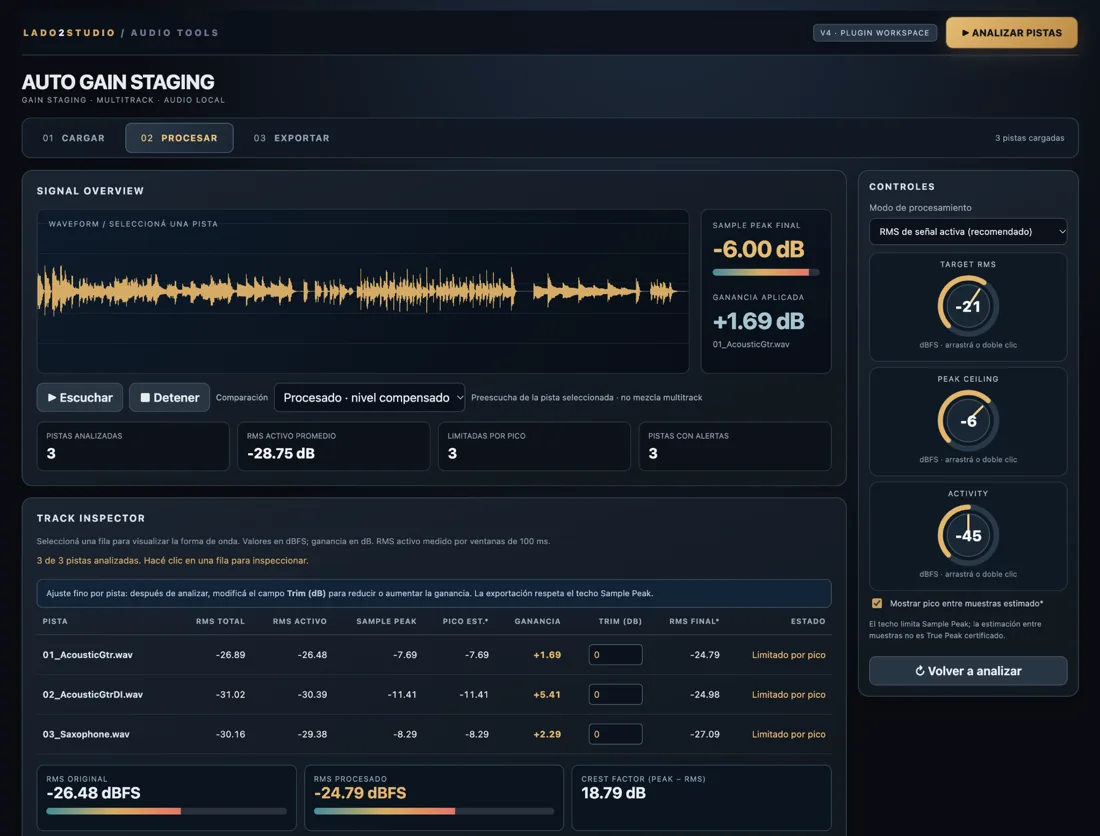This screenshot has width=1100, height=836.
Task: Click the Estado column header
Action: pyautogui.click(x=807, y=621)
